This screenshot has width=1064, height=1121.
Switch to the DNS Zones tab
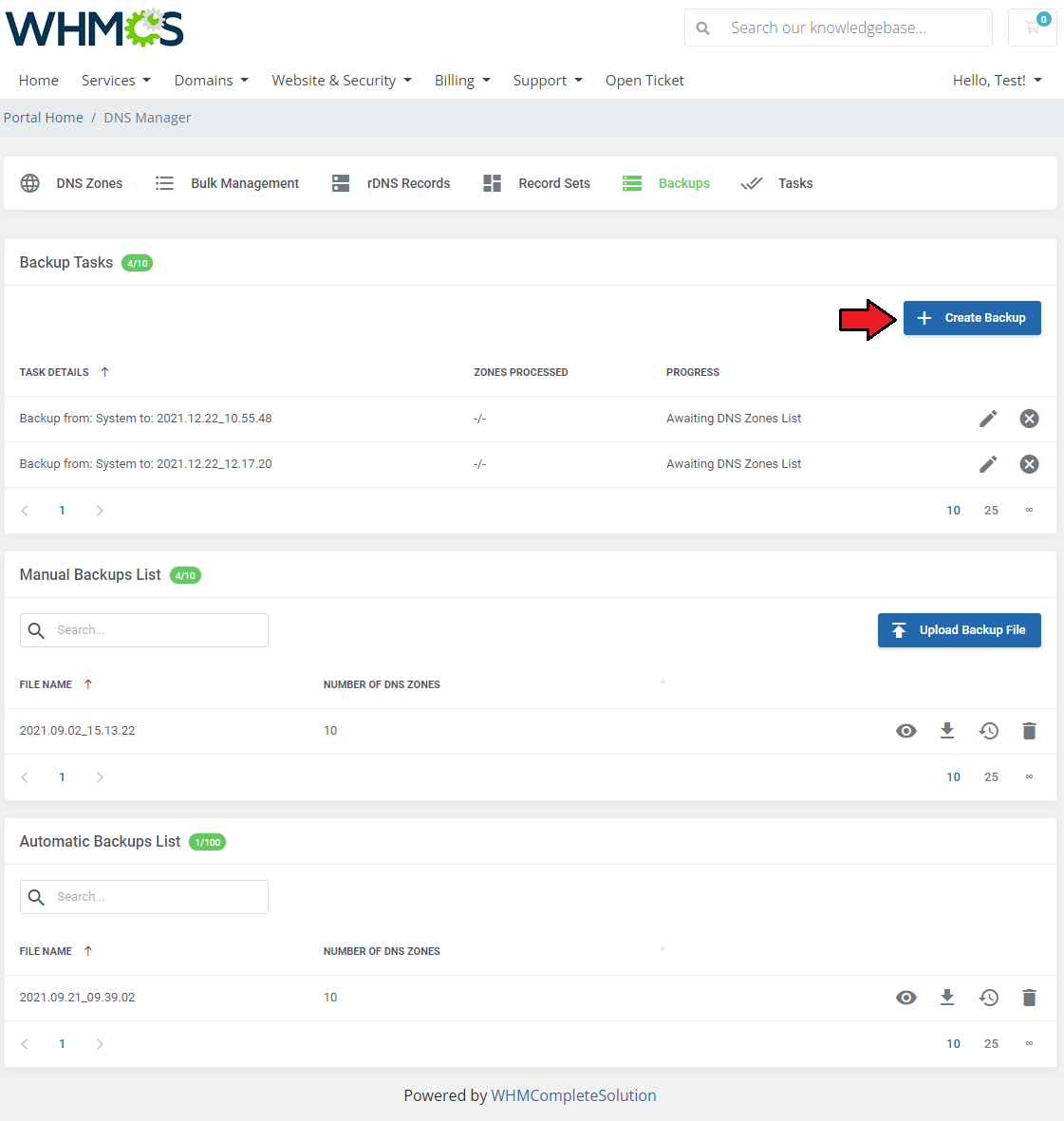pyautogui.click(x=71, y=183)
